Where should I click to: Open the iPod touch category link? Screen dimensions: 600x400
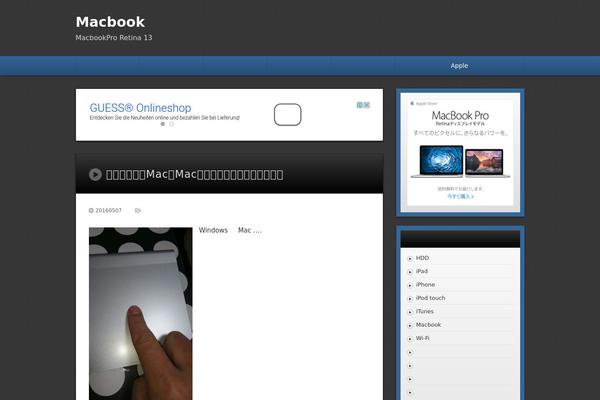430,298
